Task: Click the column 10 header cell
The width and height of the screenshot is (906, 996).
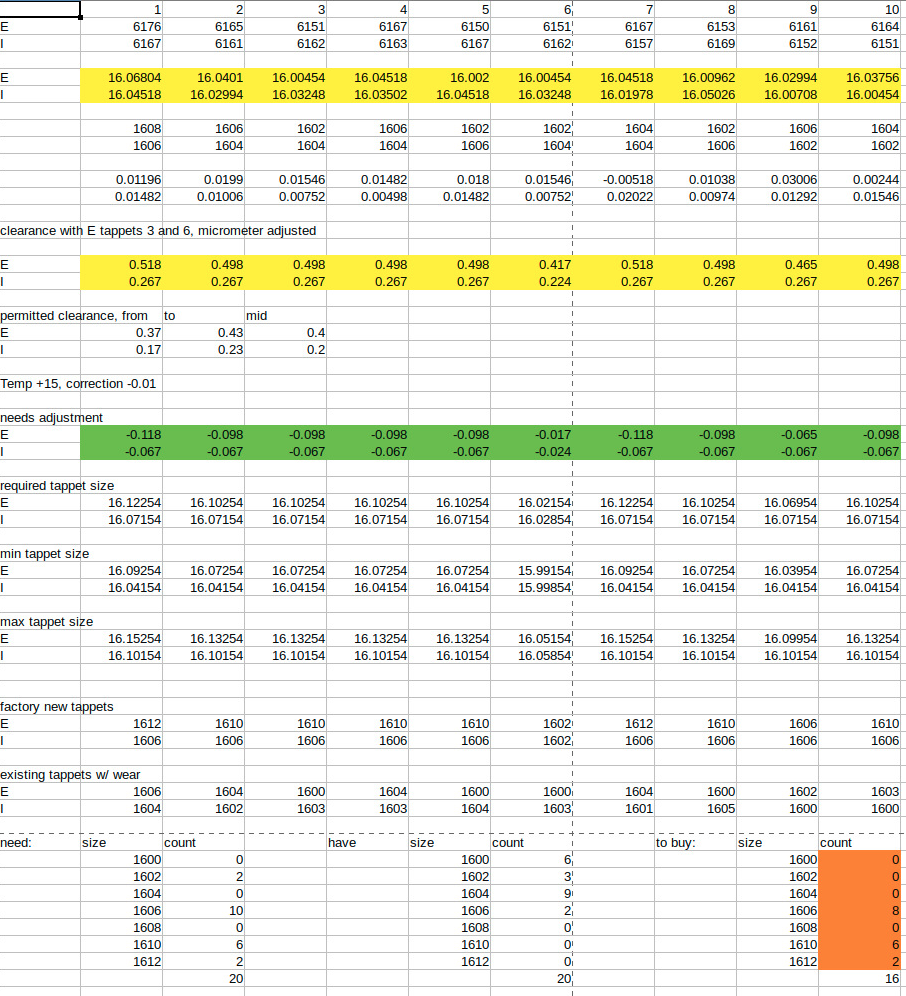Action: coord(865,10)
